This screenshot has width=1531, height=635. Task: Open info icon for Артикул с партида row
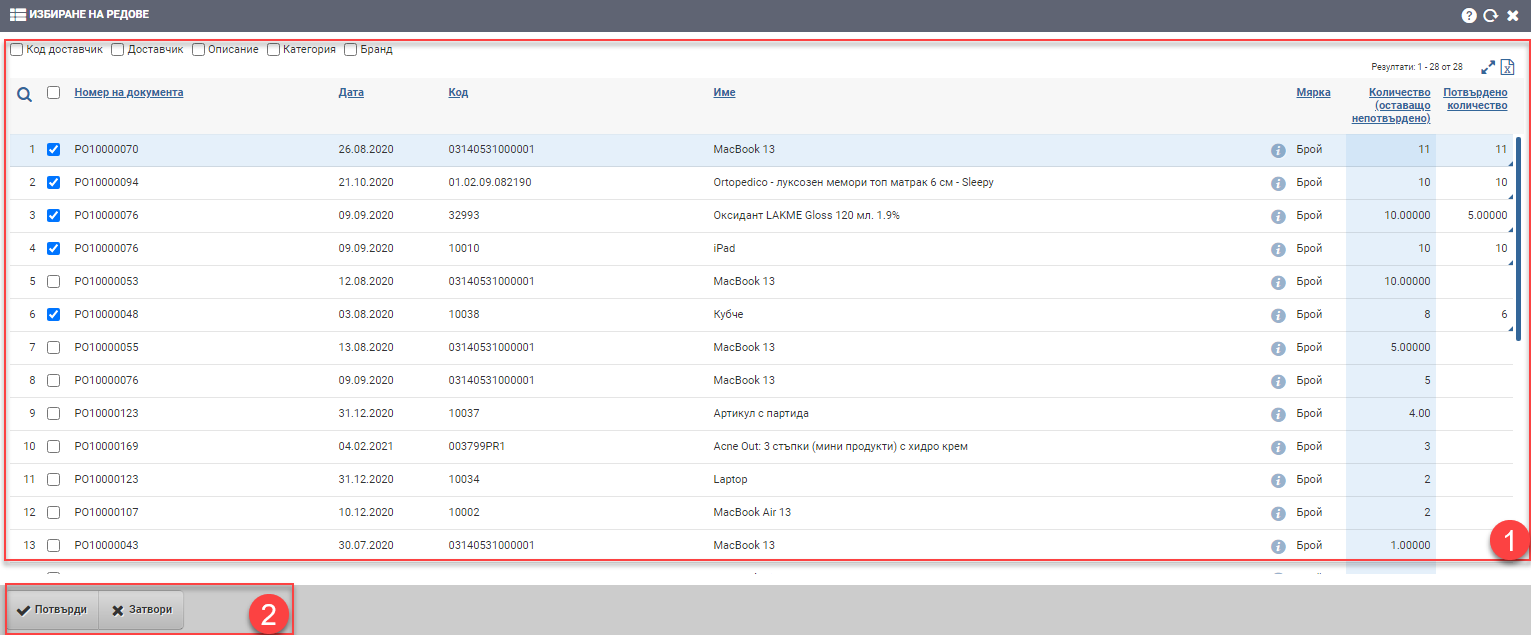coord(1278,414)
